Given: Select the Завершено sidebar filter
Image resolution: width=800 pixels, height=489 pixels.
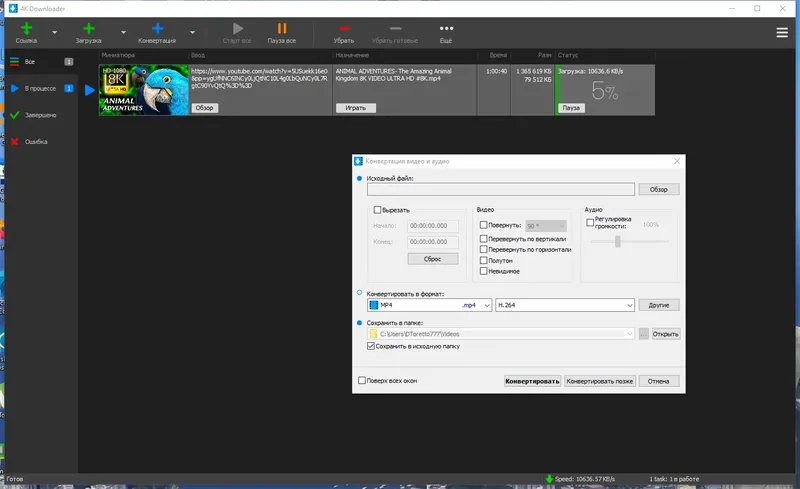Looking at the screenshot, I should coord(41,115).
